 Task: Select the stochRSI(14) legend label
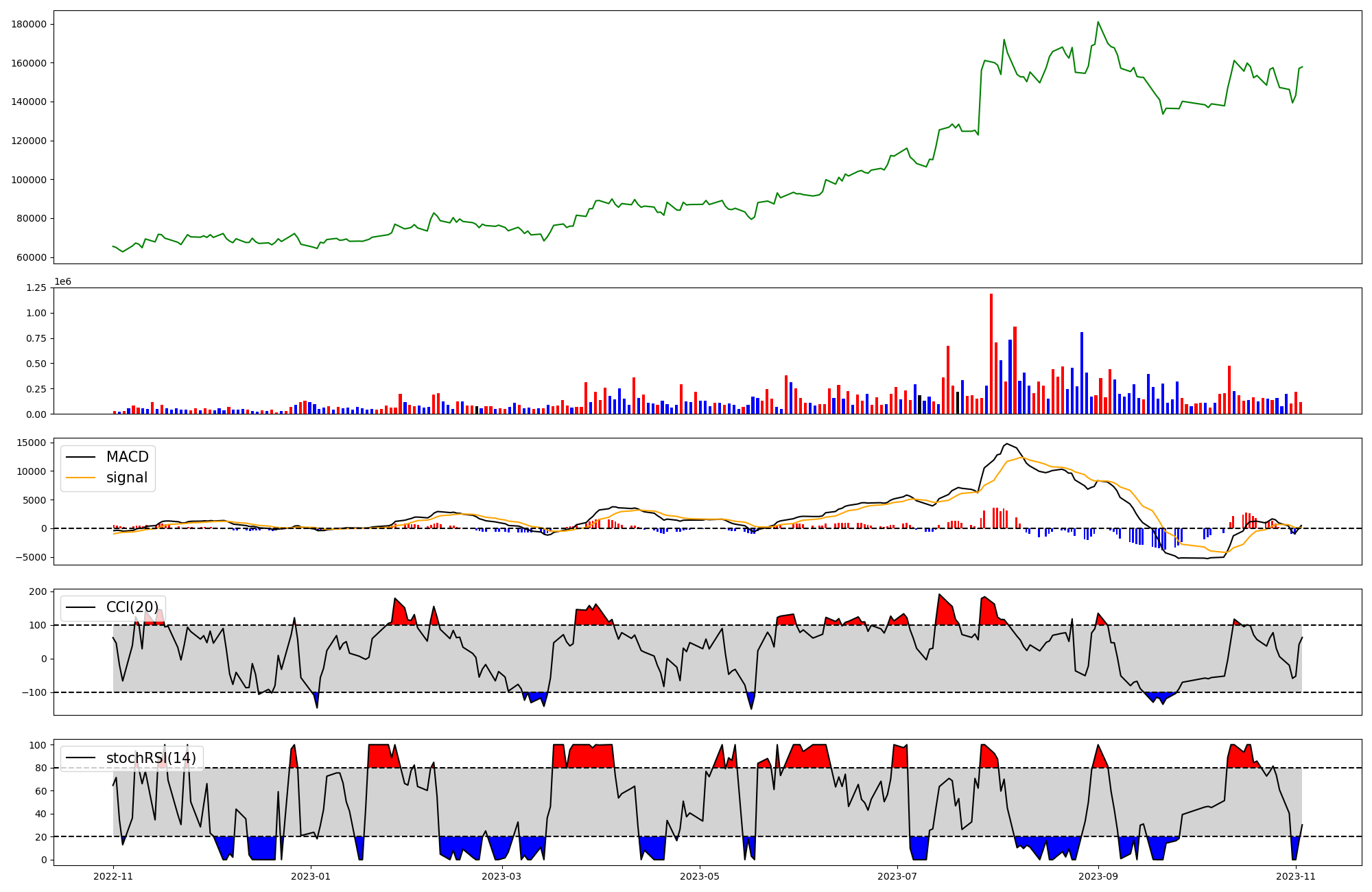[x=151, y=758]
